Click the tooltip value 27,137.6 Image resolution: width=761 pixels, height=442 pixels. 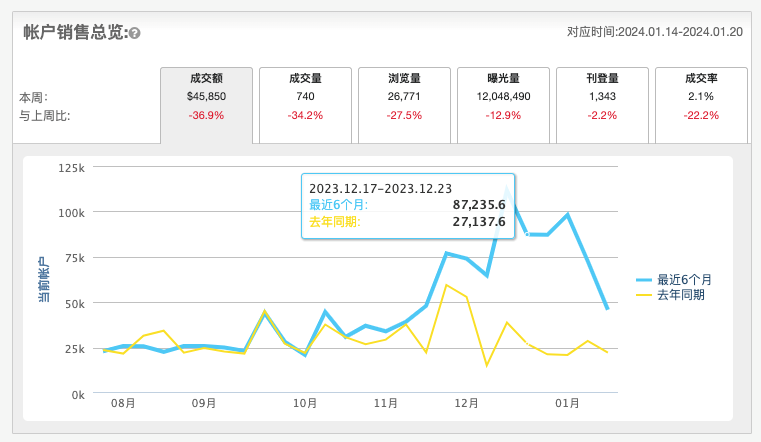[479, 222]
